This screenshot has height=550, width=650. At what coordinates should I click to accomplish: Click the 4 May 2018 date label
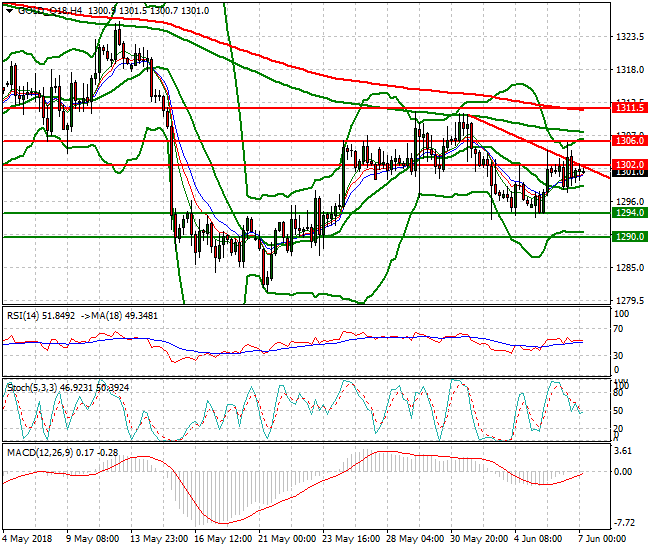(x=27, y=539)
